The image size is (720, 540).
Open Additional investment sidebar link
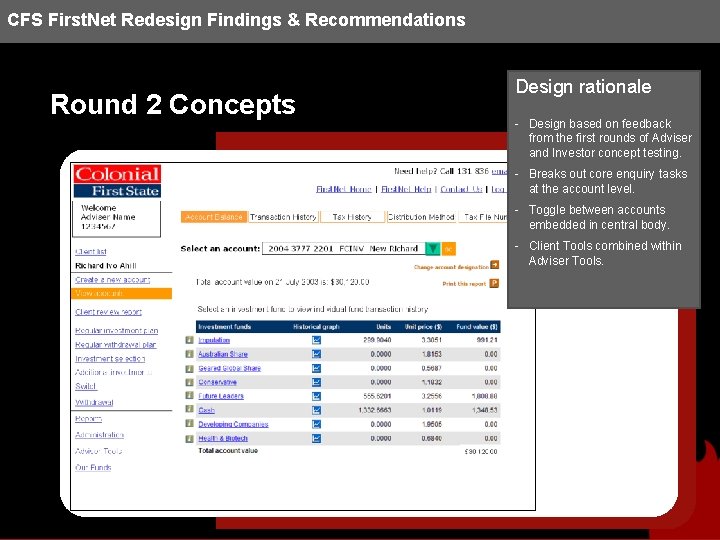pyautogui.click(x=113, y=372)
